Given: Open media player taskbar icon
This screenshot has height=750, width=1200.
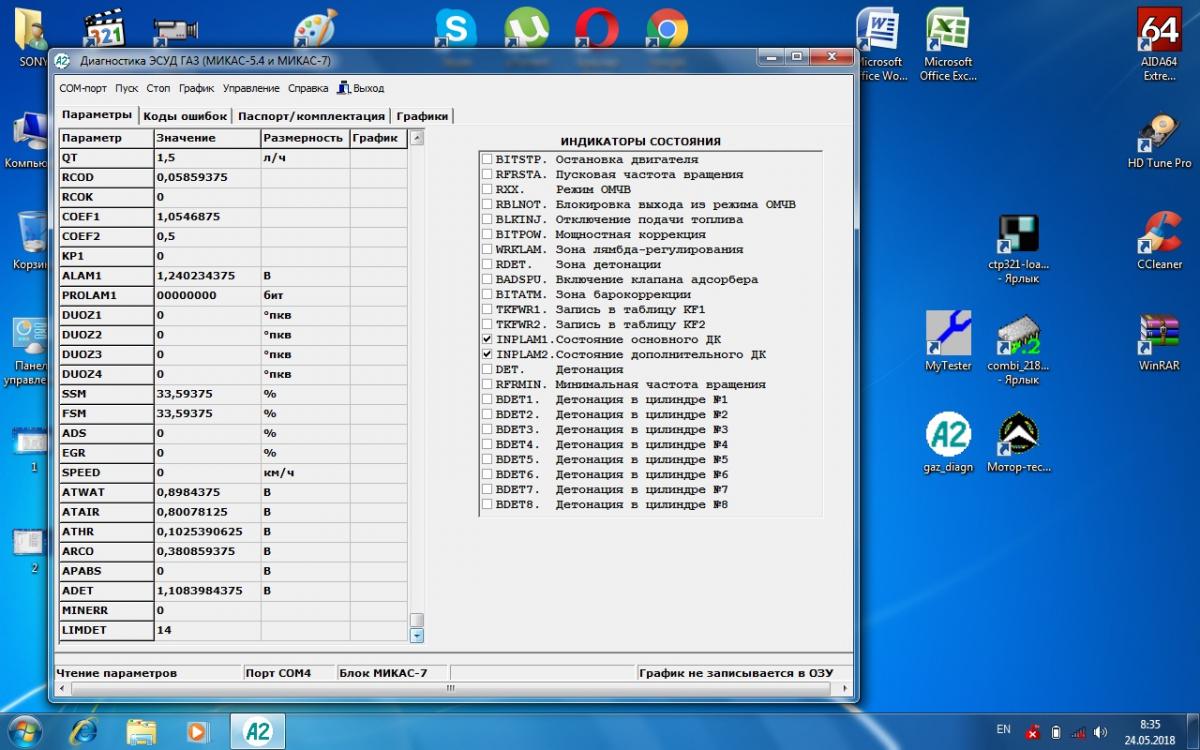Looking at the screenshot, I should point(197,731).
